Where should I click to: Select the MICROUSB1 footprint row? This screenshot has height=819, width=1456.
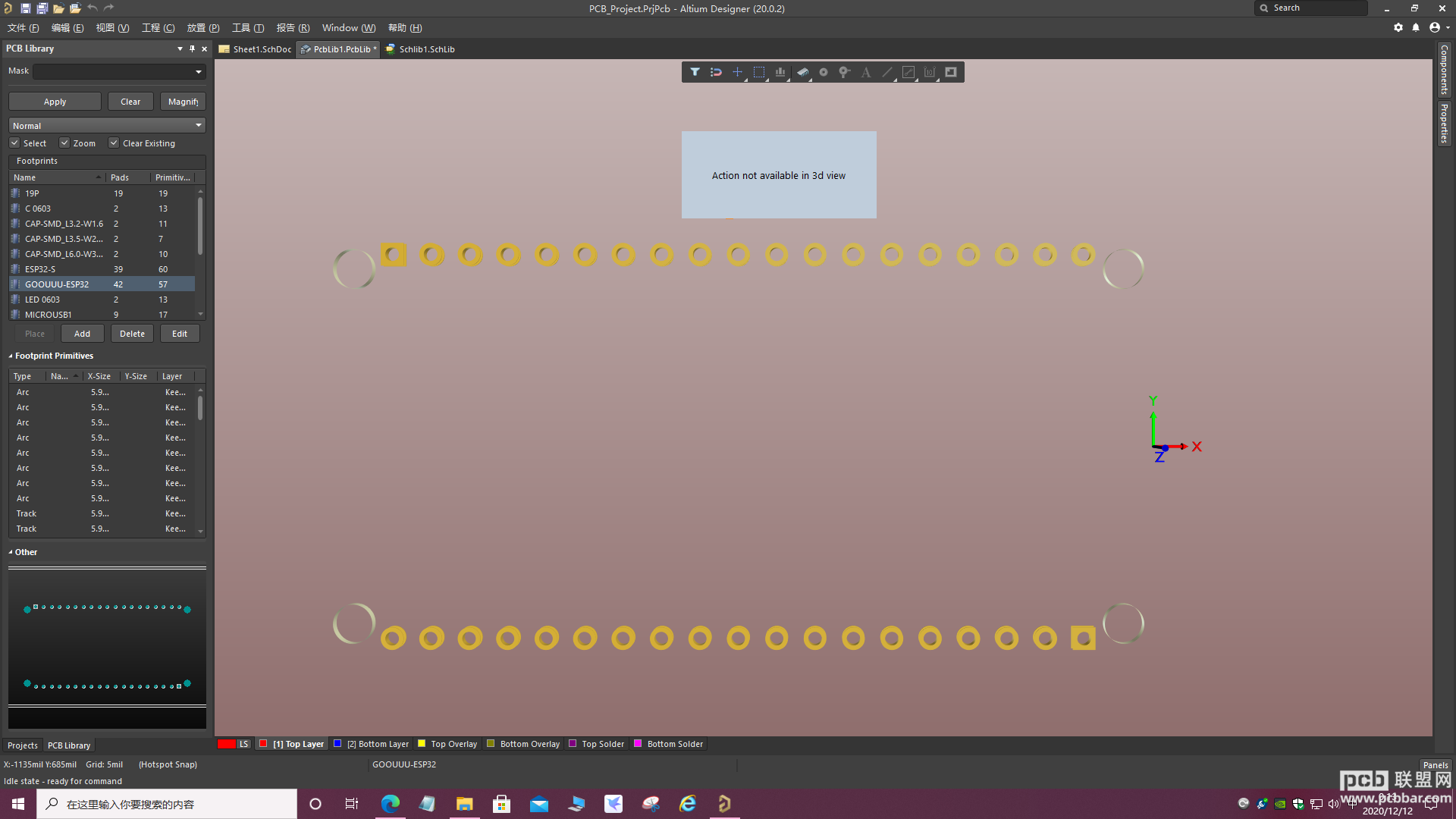pos(102,315)
